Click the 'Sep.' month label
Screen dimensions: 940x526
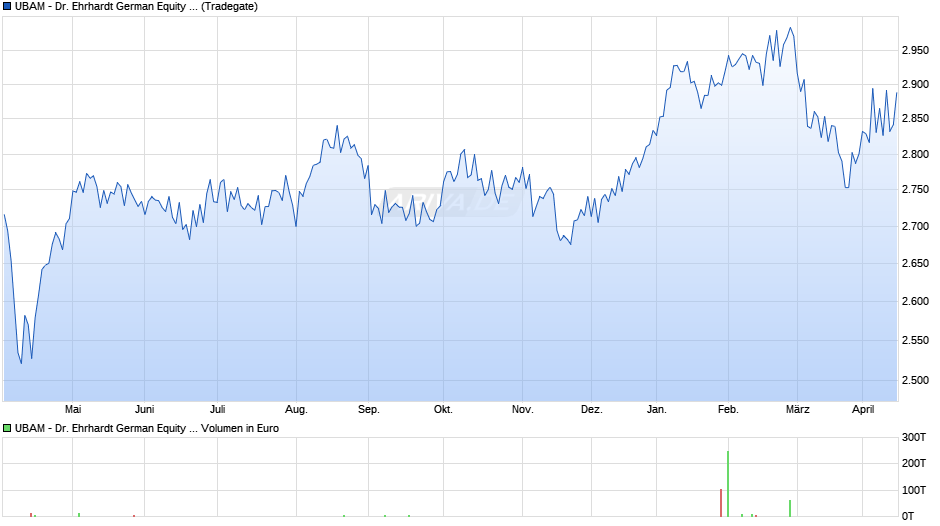tap(369, 409)
